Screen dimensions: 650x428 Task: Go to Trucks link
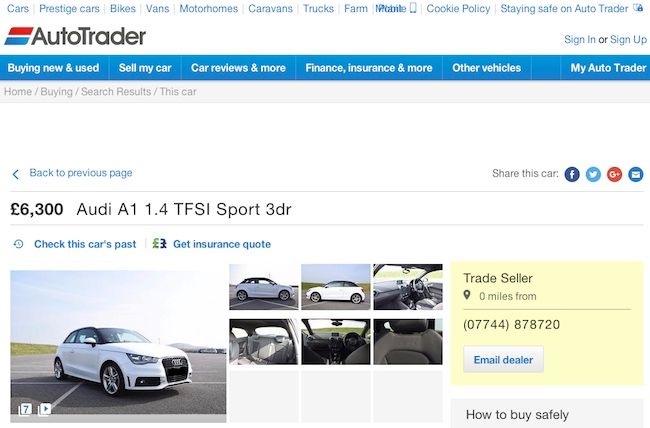coord(318,8)
